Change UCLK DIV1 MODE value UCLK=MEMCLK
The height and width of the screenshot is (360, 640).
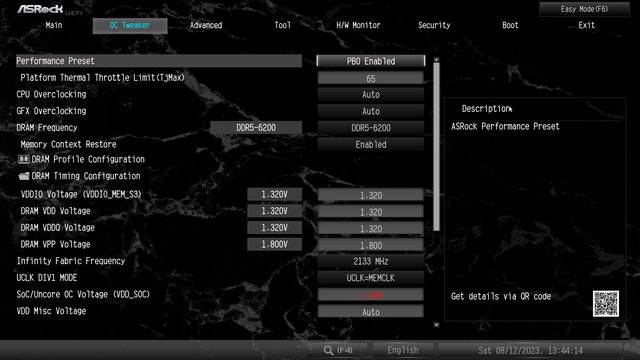[x=371, y=278]
